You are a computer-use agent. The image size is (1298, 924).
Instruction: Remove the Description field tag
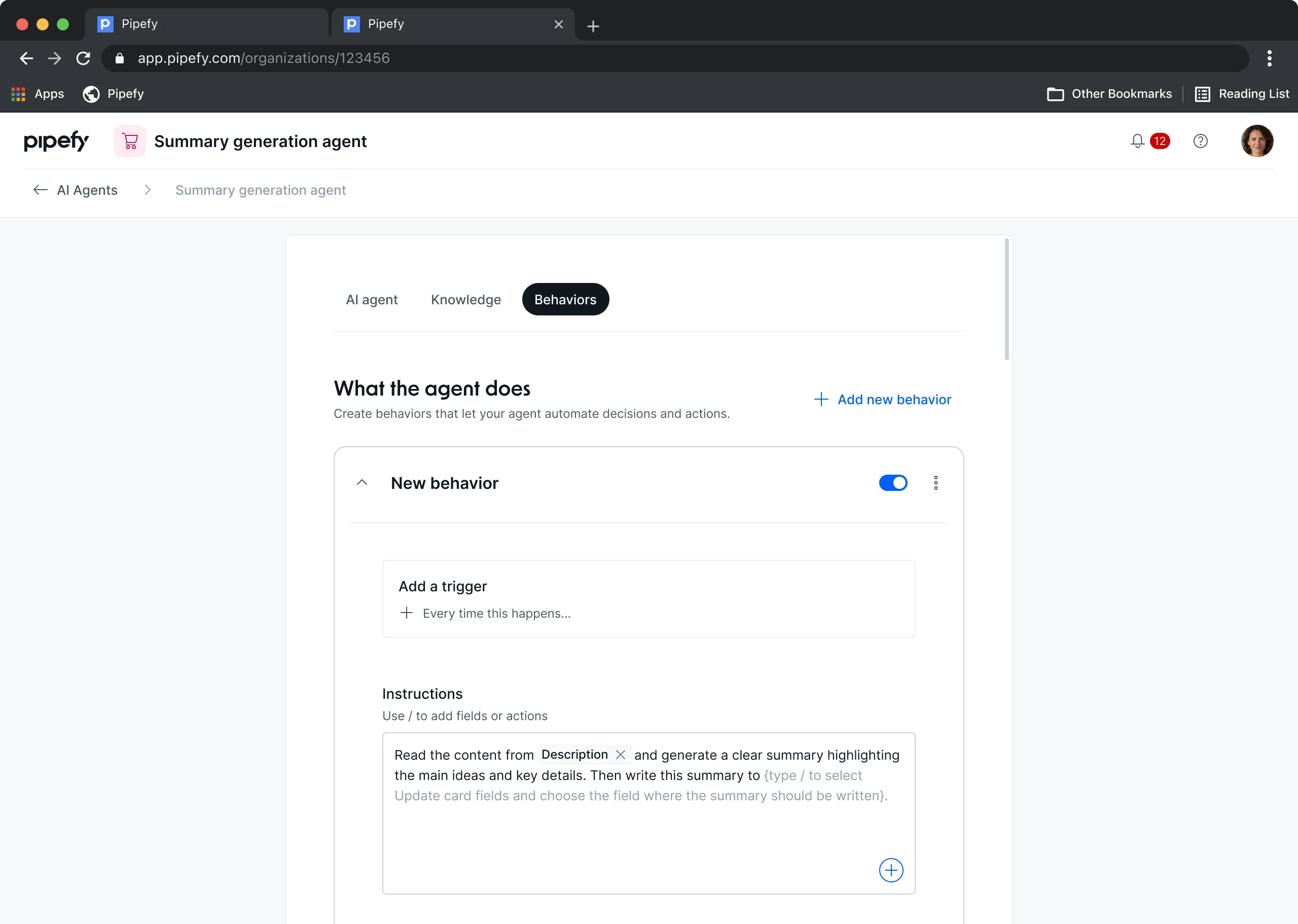tap(621, 755)
